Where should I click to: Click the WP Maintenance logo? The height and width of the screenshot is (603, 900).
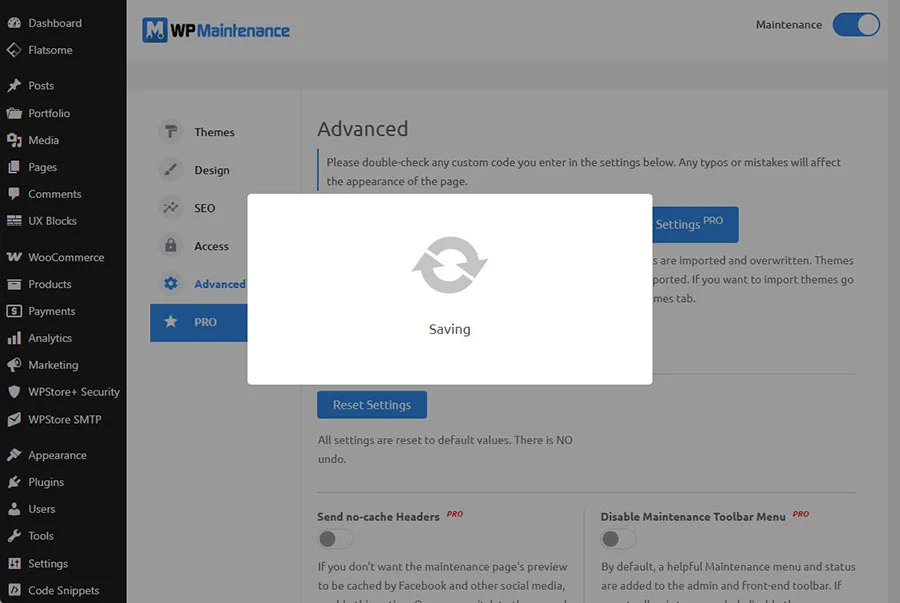pos(216,30)
